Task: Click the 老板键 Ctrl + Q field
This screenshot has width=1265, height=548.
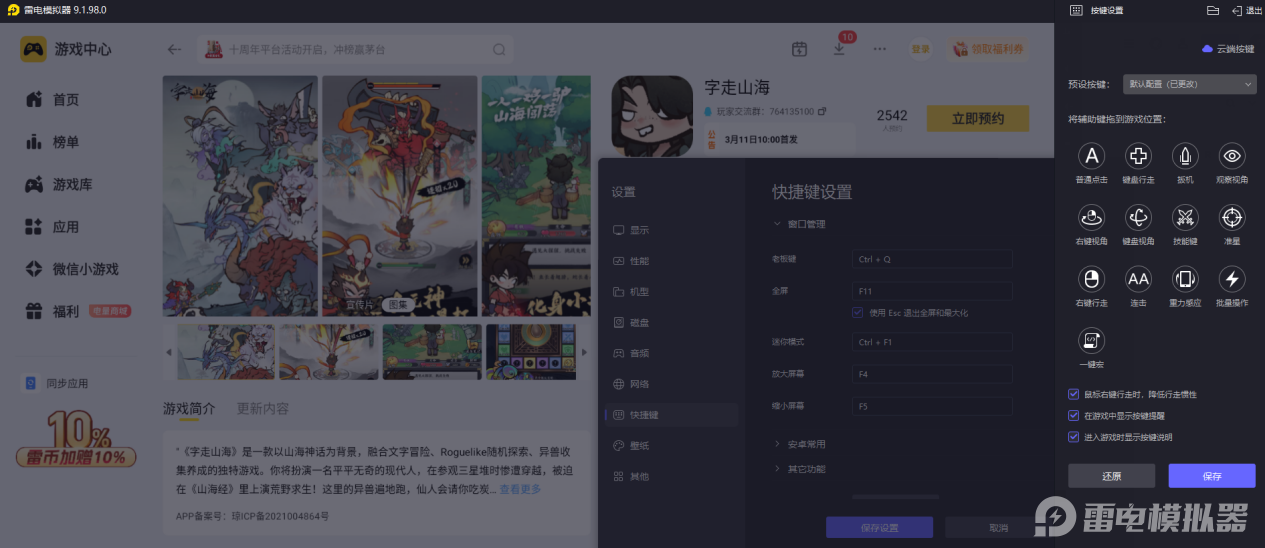Action: tap(932, 259)
